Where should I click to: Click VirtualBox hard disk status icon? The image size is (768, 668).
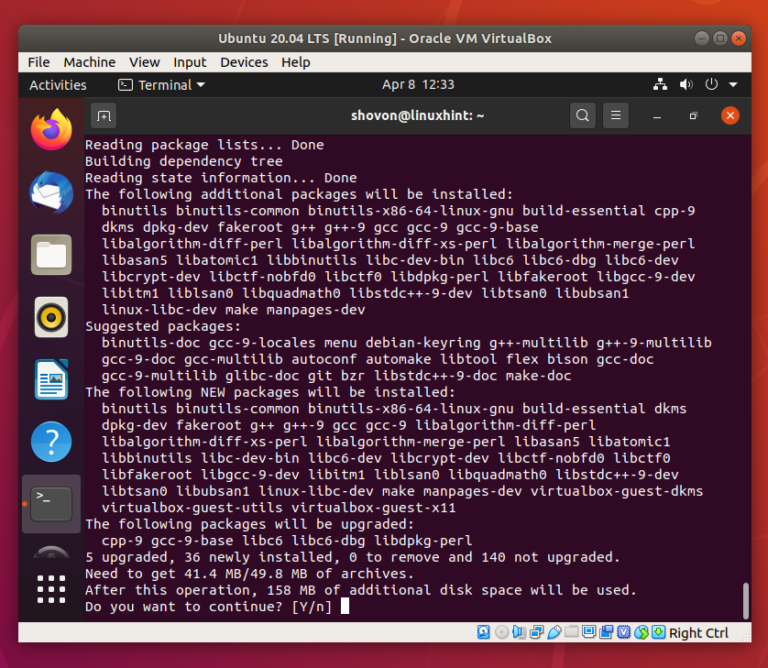click(483, 632)
